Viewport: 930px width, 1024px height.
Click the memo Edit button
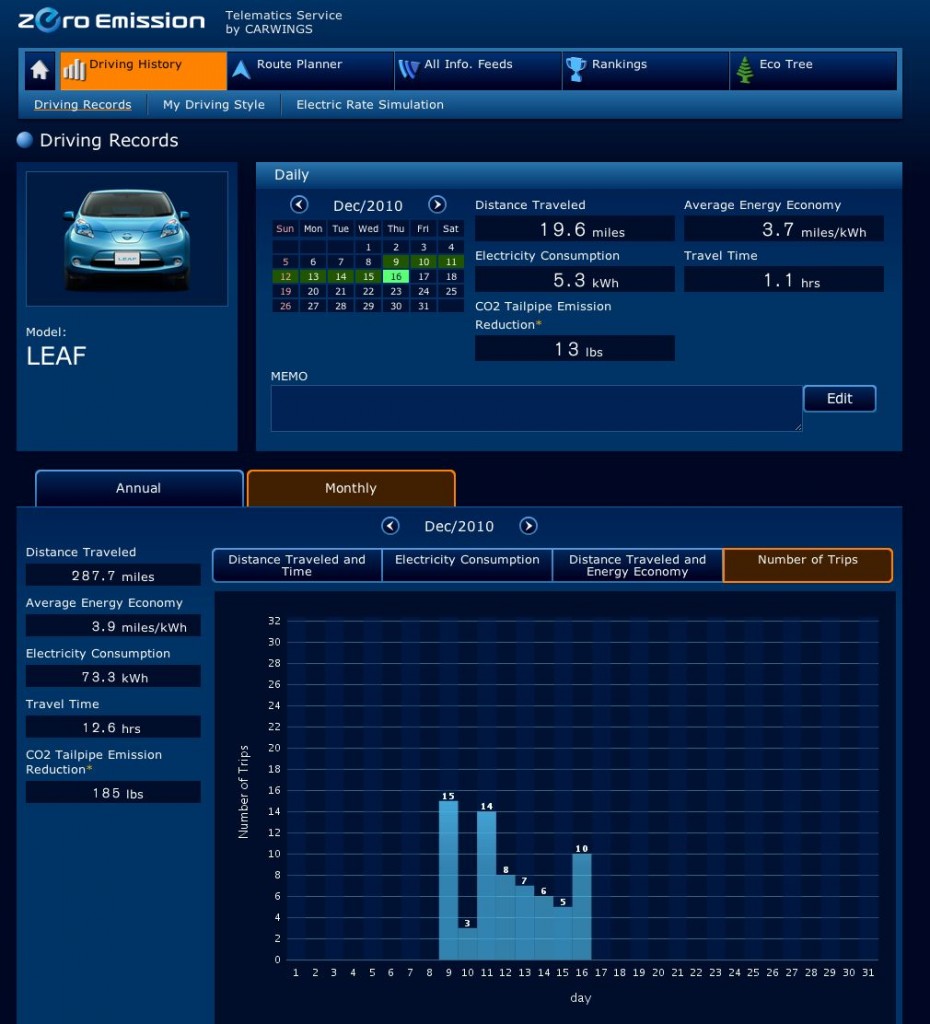tap(839, 398)
